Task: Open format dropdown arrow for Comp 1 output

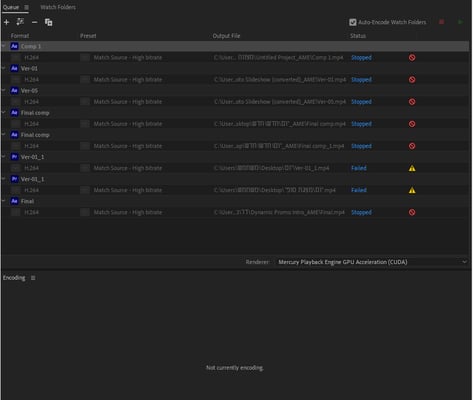Action: coord(16,58)
